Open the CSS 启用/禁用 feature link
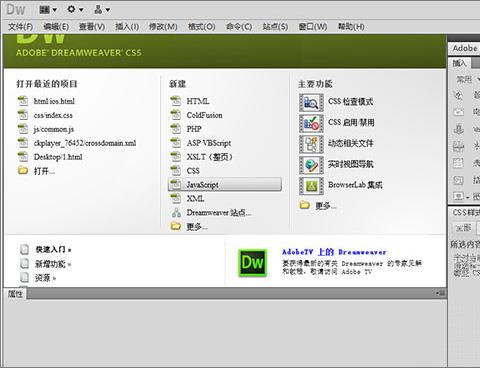Viewport: 480px width, 368px height. coord(351,122)
